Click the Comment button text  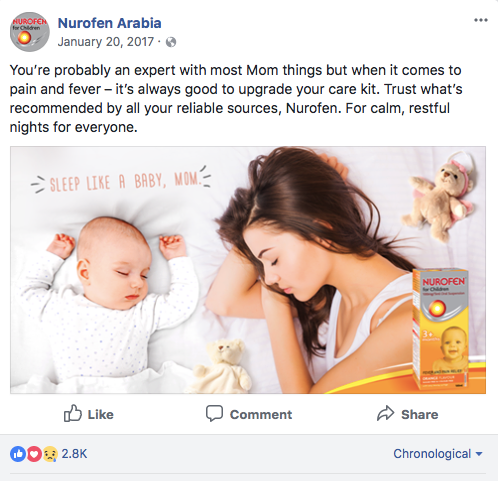[x=261, y=414]
